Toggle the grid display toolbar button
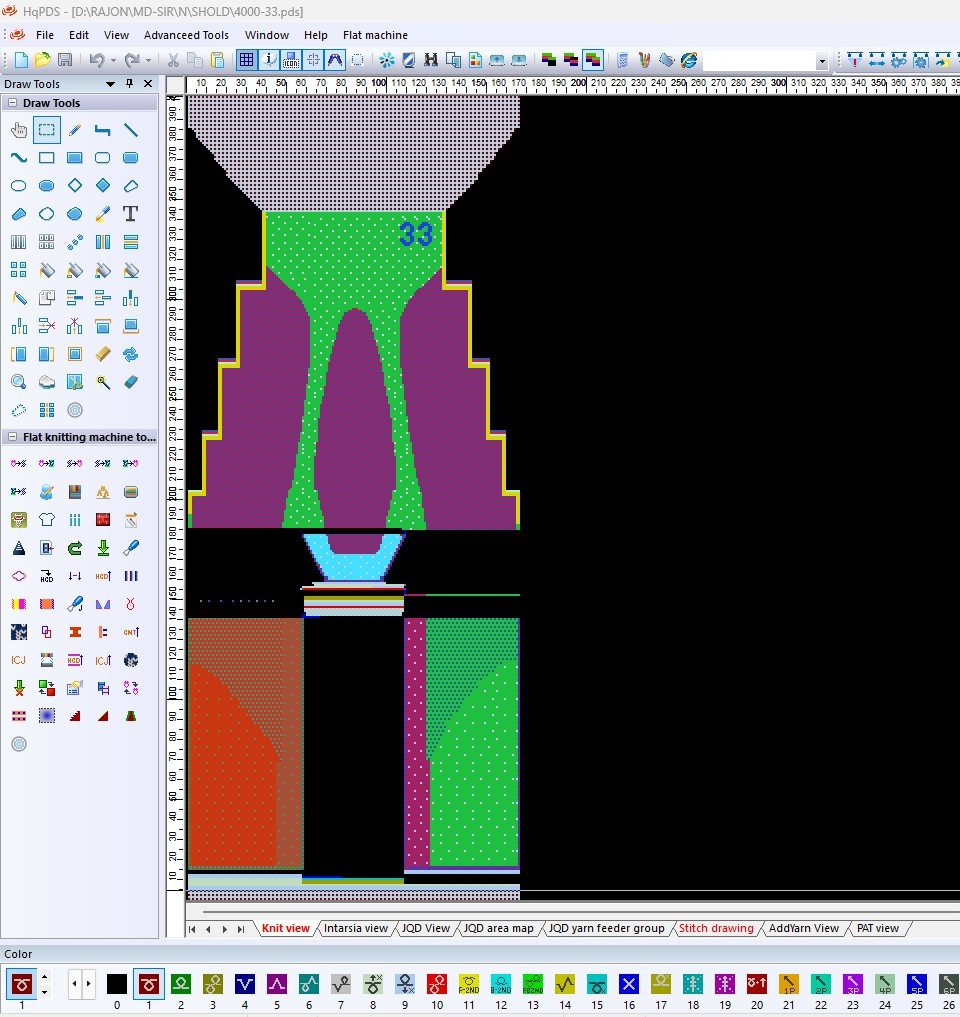This screenshot has width=960, height=1017. pos(246,61)
